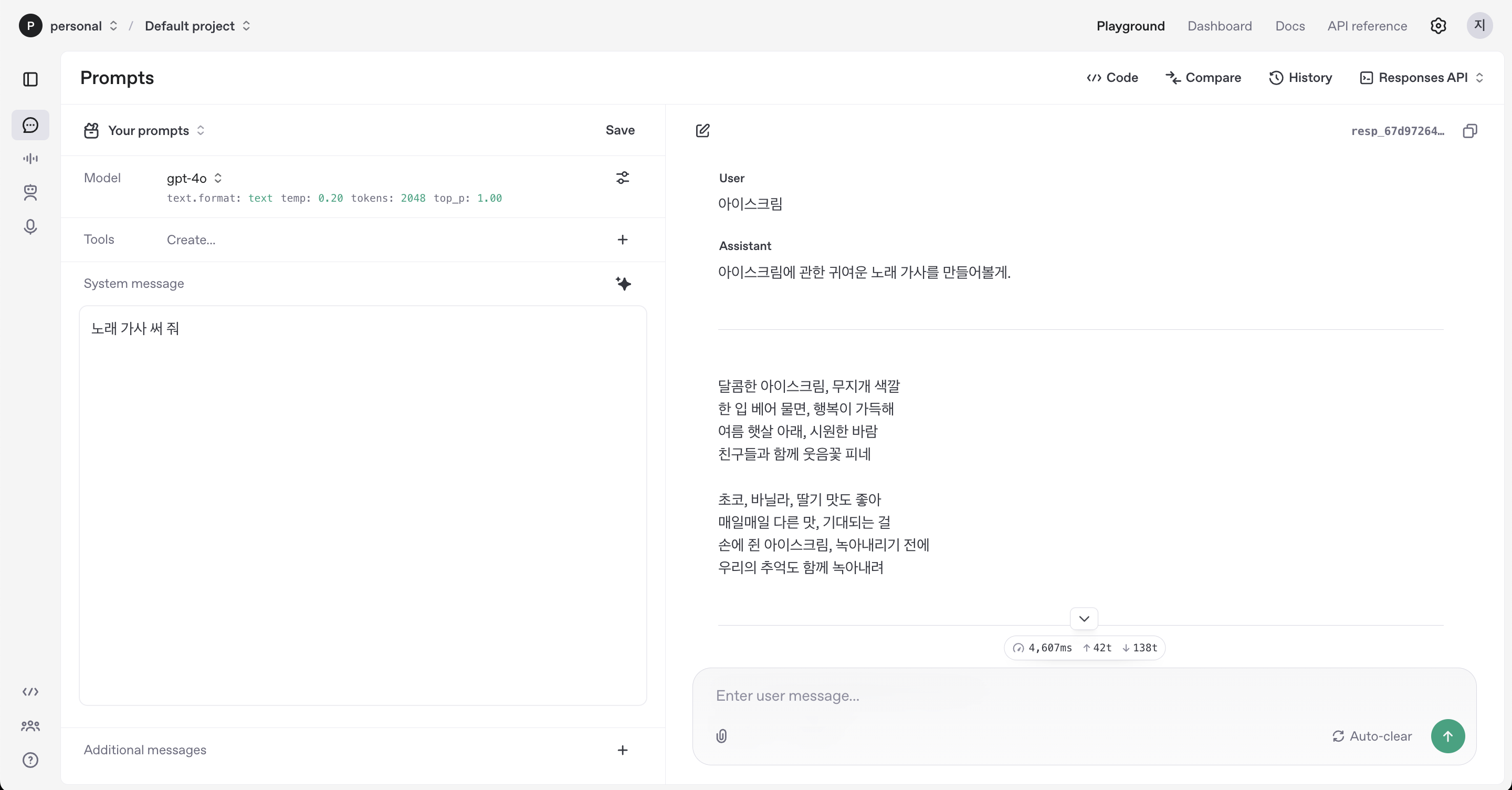Open the API reference tab
1512x790 pixels.
pyautogui.click(x=1367, y=26)
